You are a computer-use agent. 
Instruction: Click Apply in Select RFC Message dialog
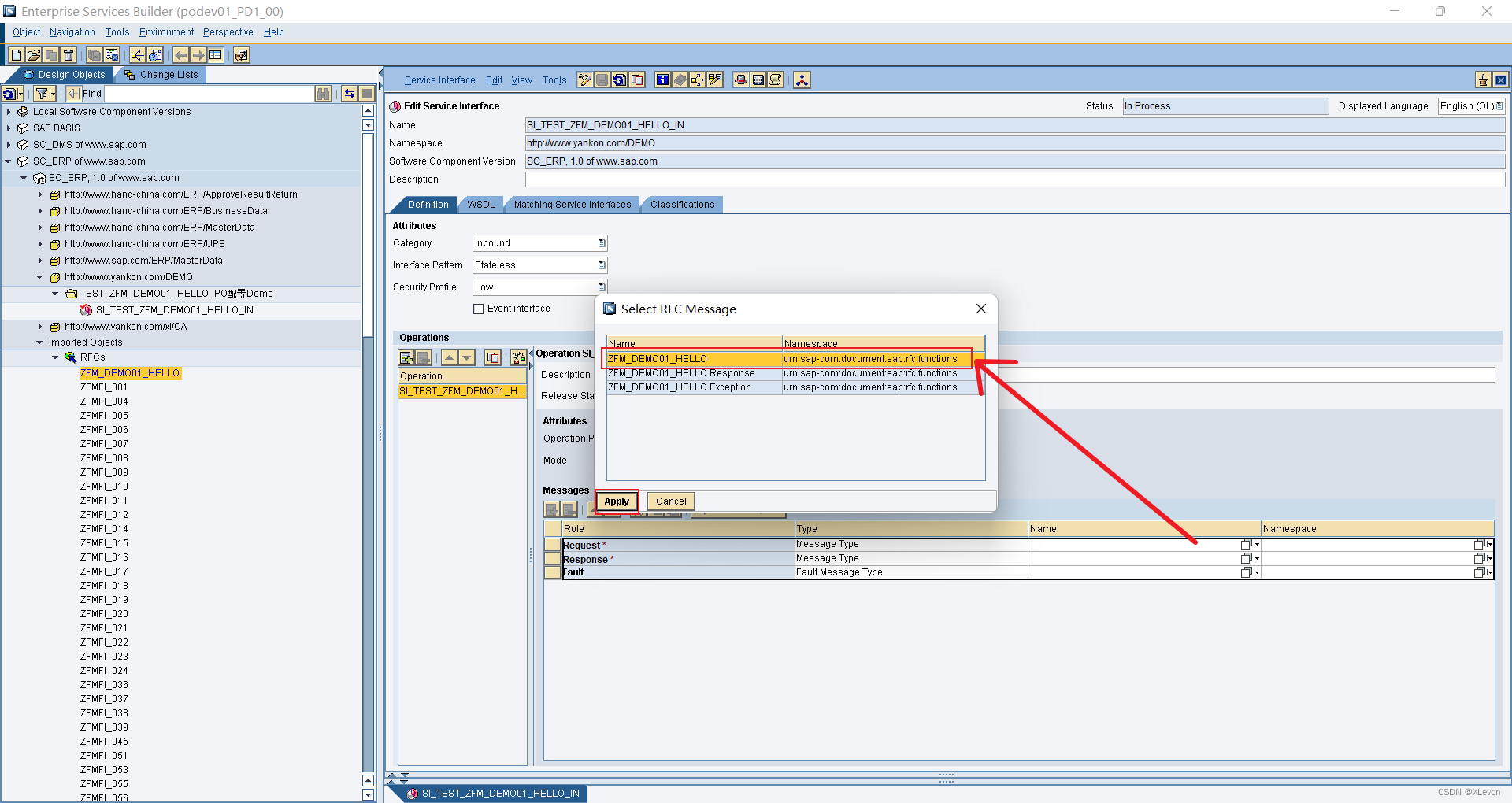[617, 501]
